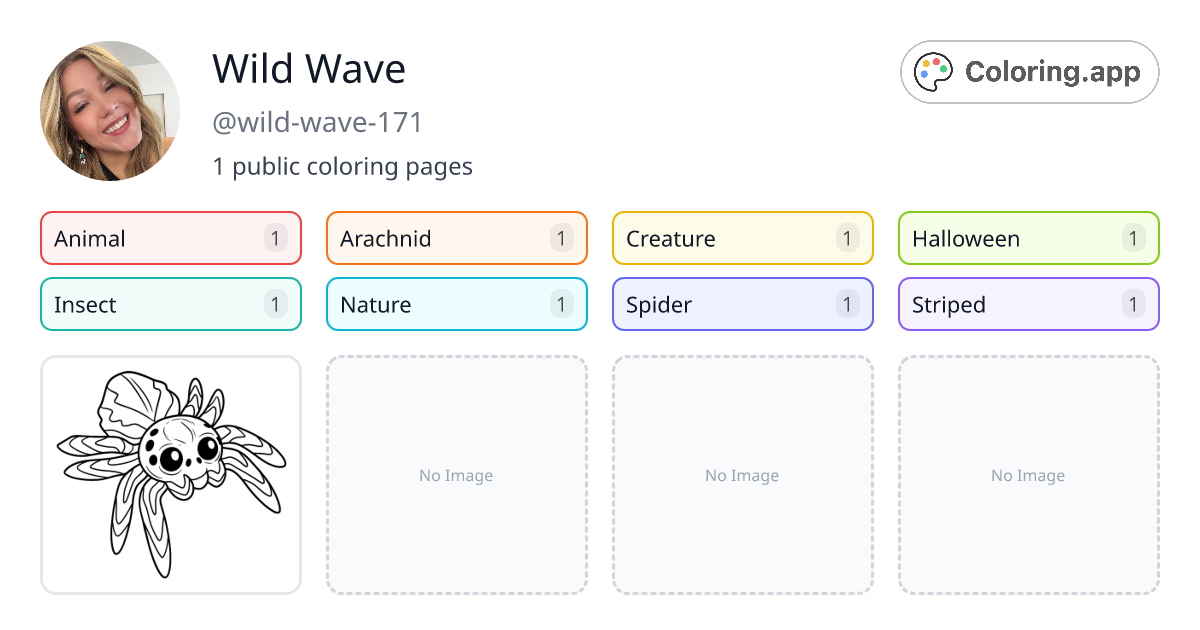Open the spider coloring page thumbnail
The height and width of the screenshot is (630, 1200).
pyautogui.click(x=170, y=475)
